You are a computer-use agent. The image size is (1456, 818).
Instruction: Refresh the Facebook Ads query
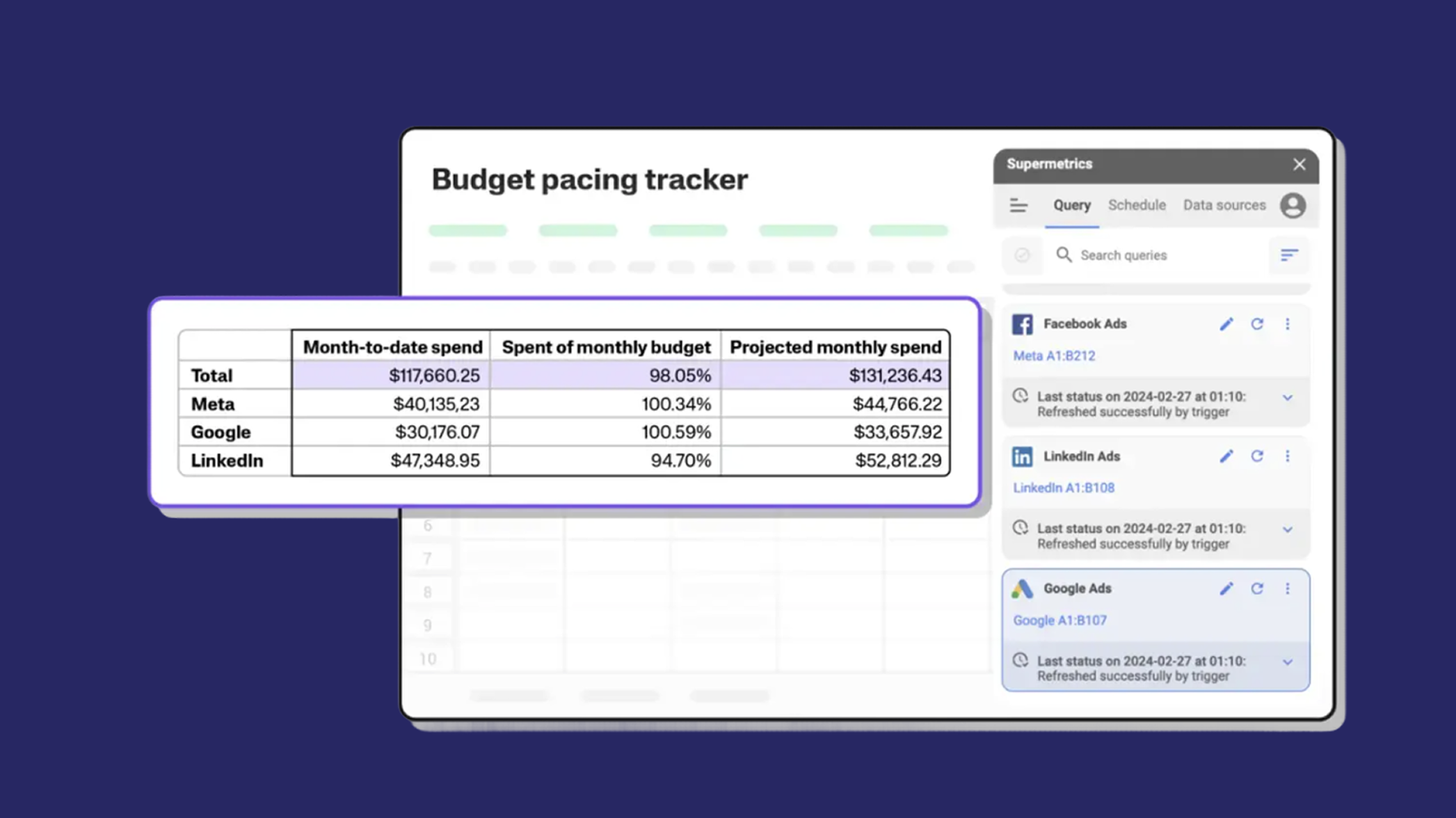click(x=1256, y=324)
